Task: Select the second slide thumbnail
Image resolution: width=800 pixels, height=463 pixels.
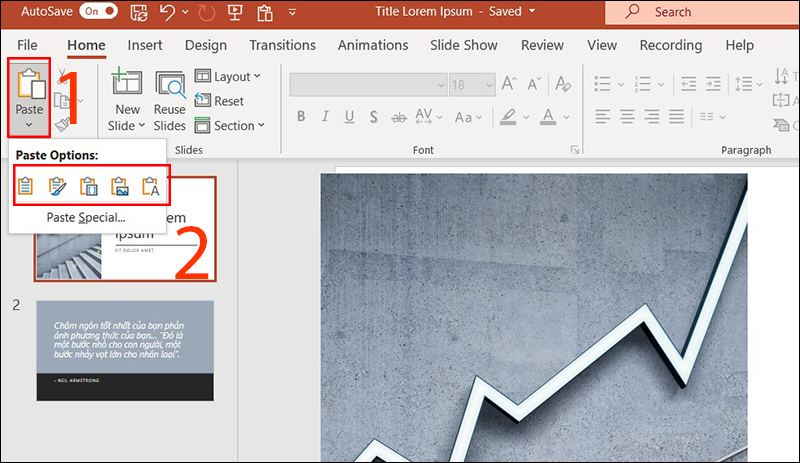Action: coord(124,350)
